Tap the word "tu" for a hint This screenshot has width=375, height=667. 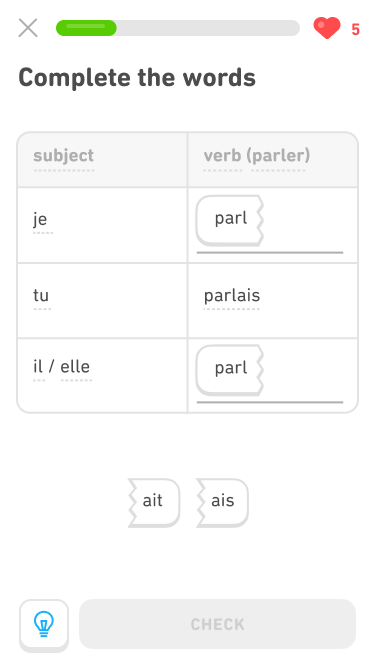41,295
